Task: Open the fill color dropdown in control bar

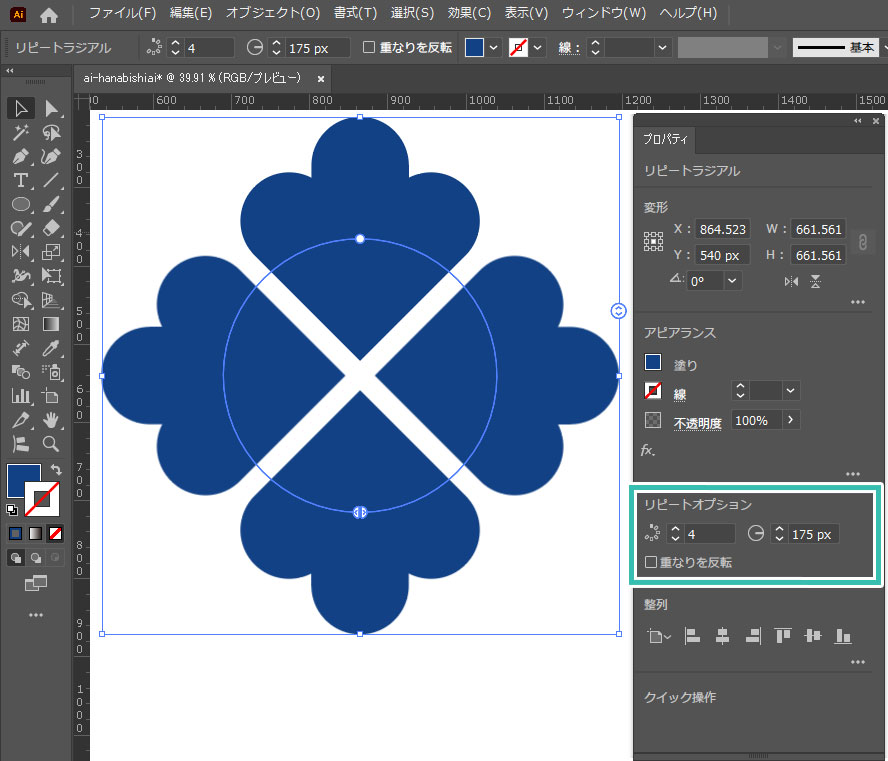Action: tap(494, 47)
